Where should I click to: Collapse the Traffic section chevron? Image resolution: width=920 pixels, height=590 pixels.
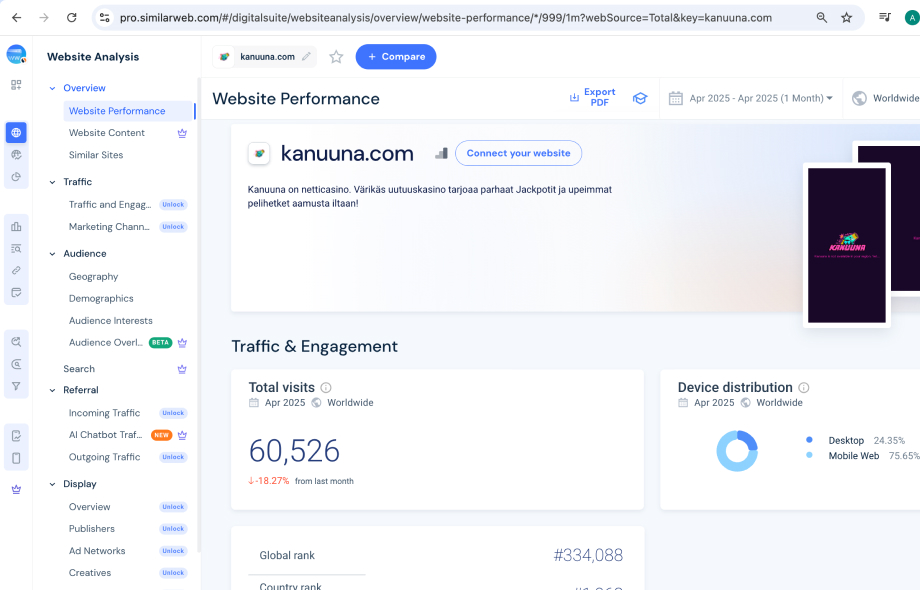(52, 182)
